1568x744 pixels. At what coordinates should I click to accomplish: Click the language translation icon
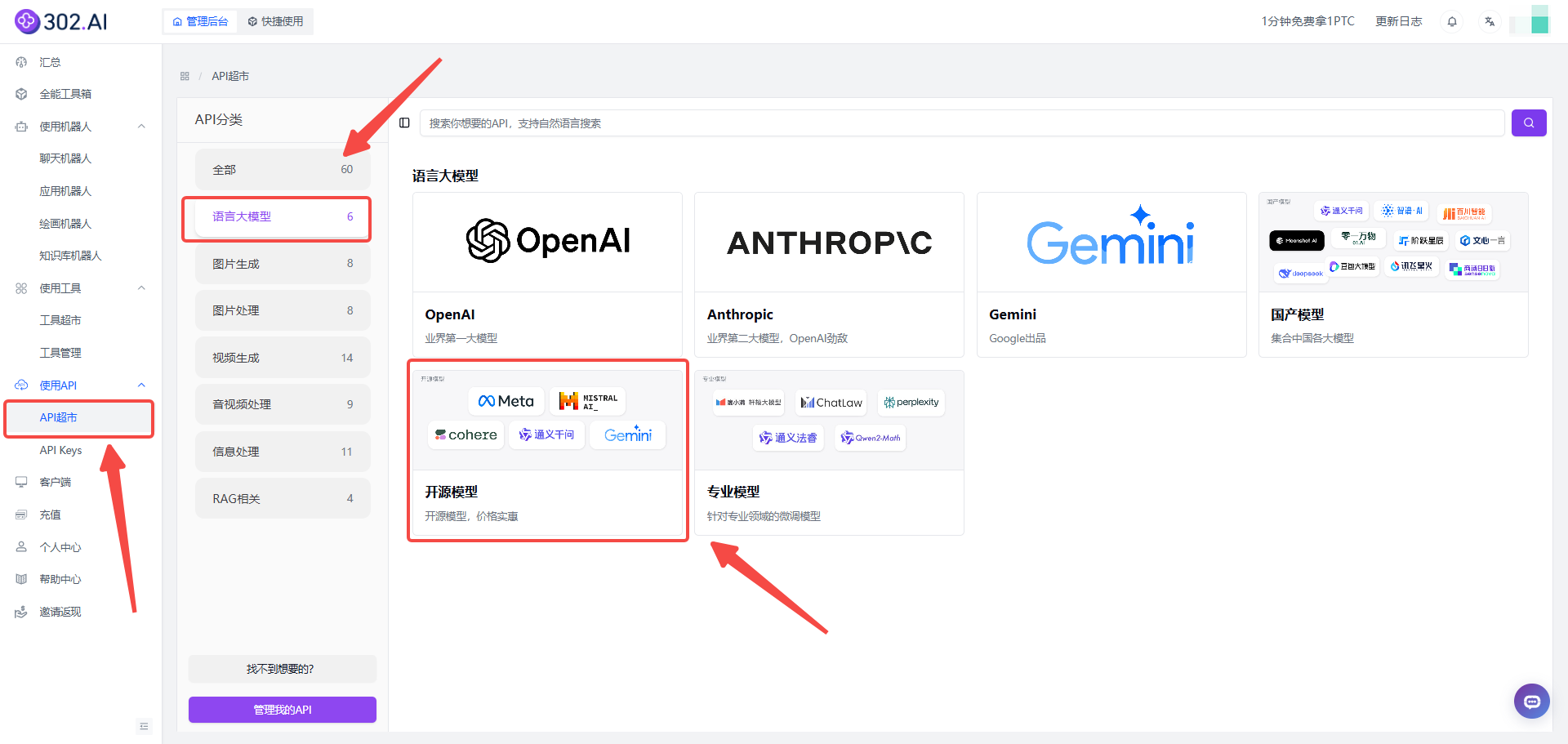(1490, 21)
